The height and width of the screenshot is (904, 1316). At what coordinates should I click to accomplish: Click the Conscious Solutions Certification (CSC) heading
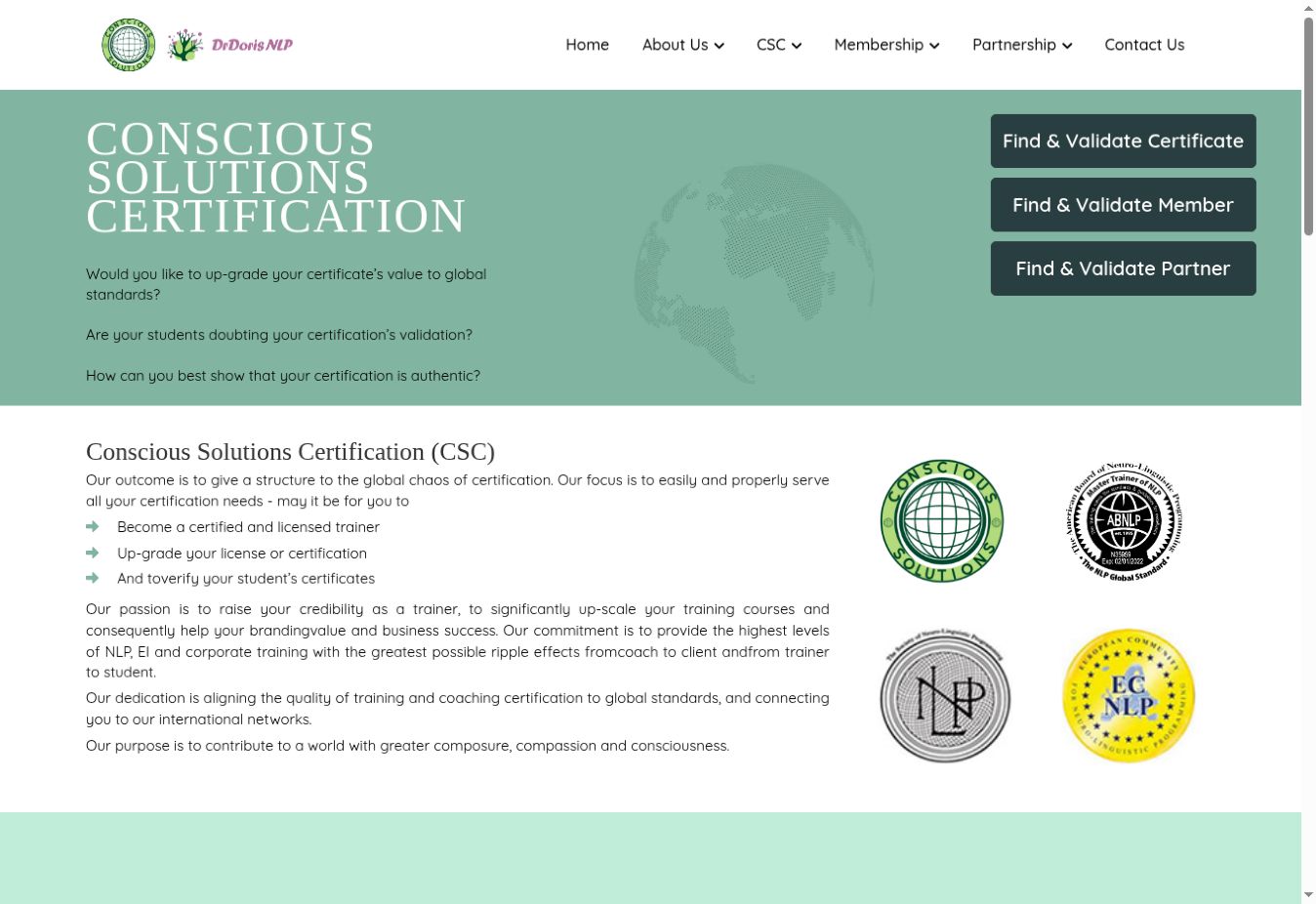(291, 452)
